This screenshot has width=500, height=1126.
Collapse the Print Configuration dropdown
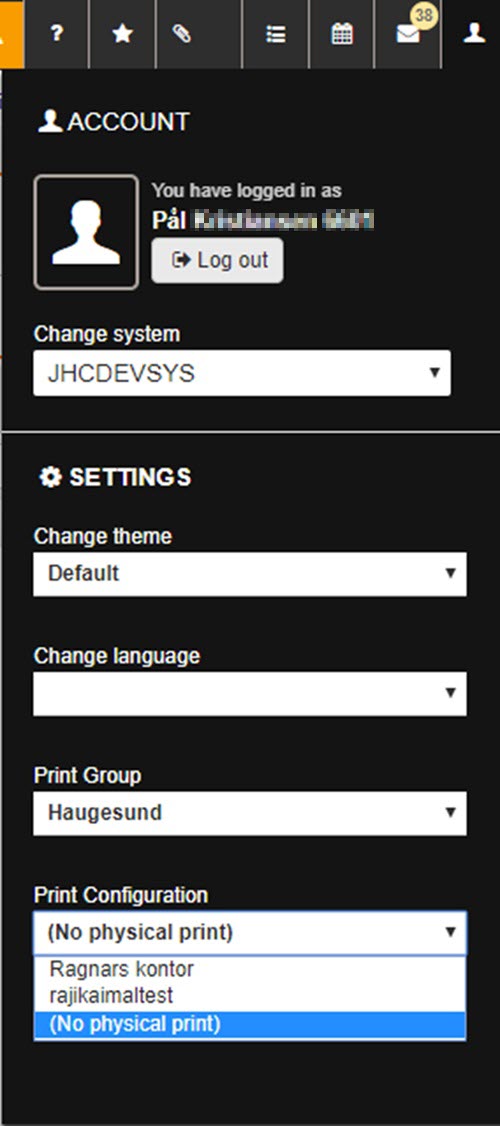pos(250,933)
